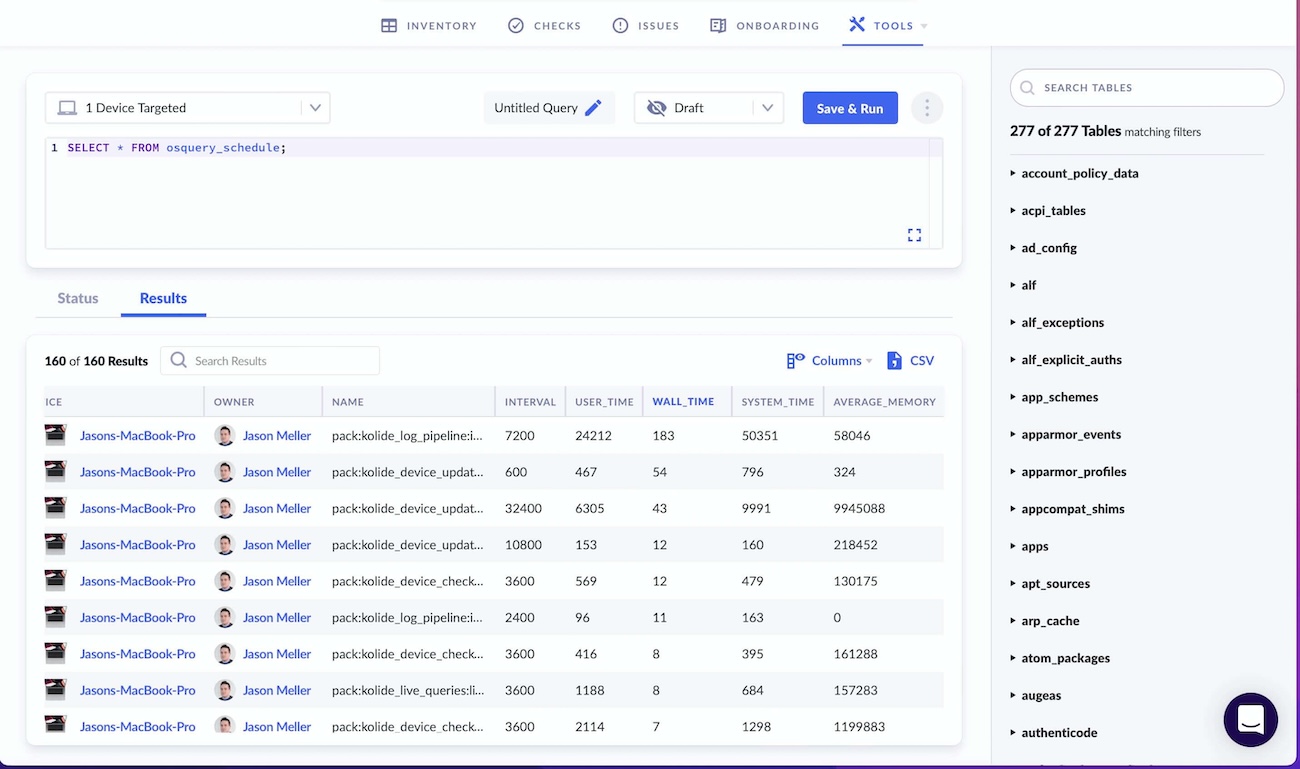The height and width of the screenshot is (769, 1300).
Task: Click the Onboarding icon in navigation
Action: pyautogui.click(x=717, y=25)
